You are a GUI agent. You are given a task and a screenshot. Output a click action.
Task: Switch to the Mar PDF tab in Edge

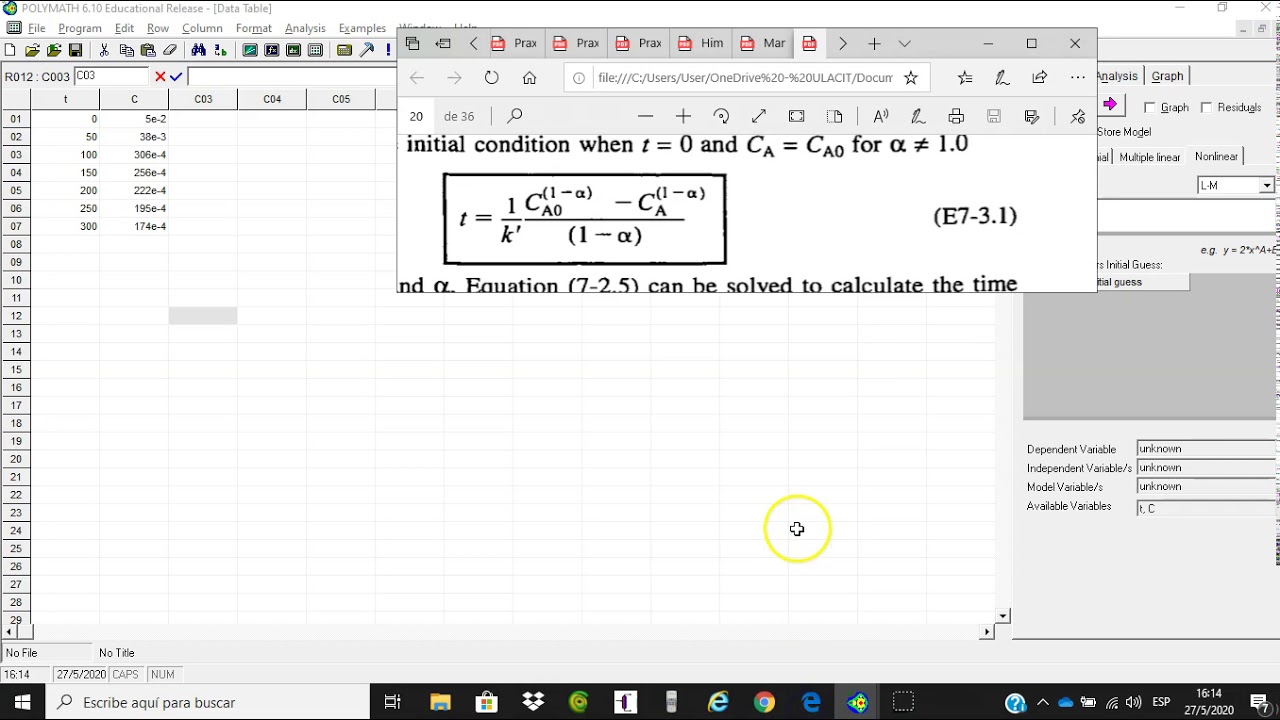coord(763,43)
